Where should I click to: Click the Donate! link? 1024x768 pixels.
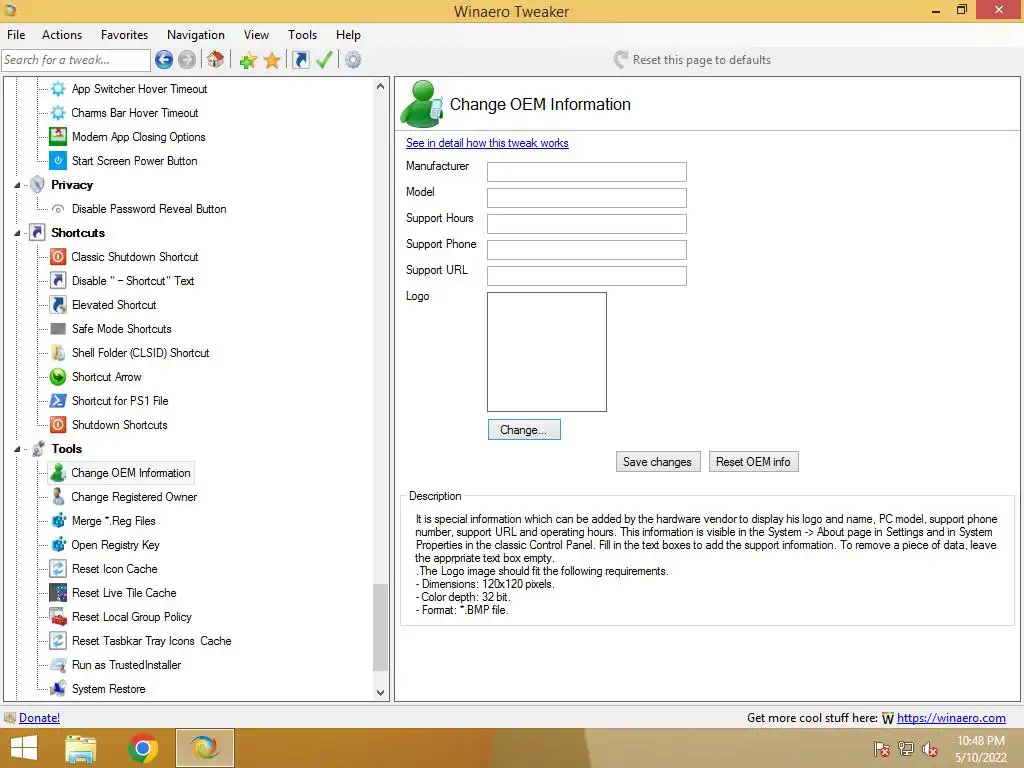click(39, 718)
